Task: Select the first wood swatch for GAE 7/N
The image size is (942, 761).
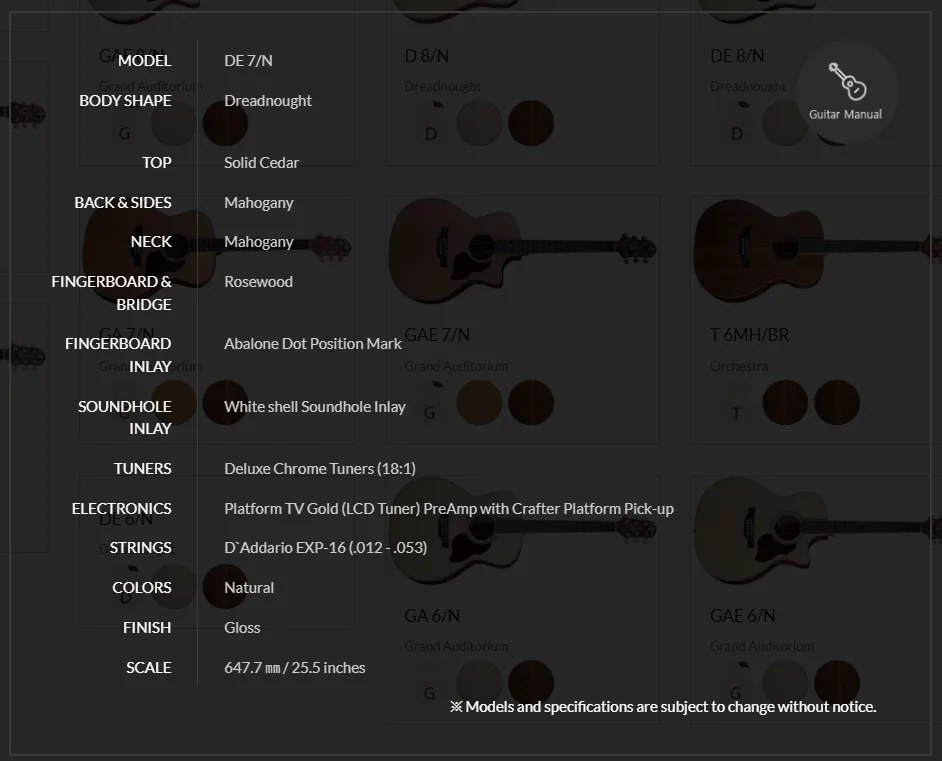Action: [x=479, y=402]
